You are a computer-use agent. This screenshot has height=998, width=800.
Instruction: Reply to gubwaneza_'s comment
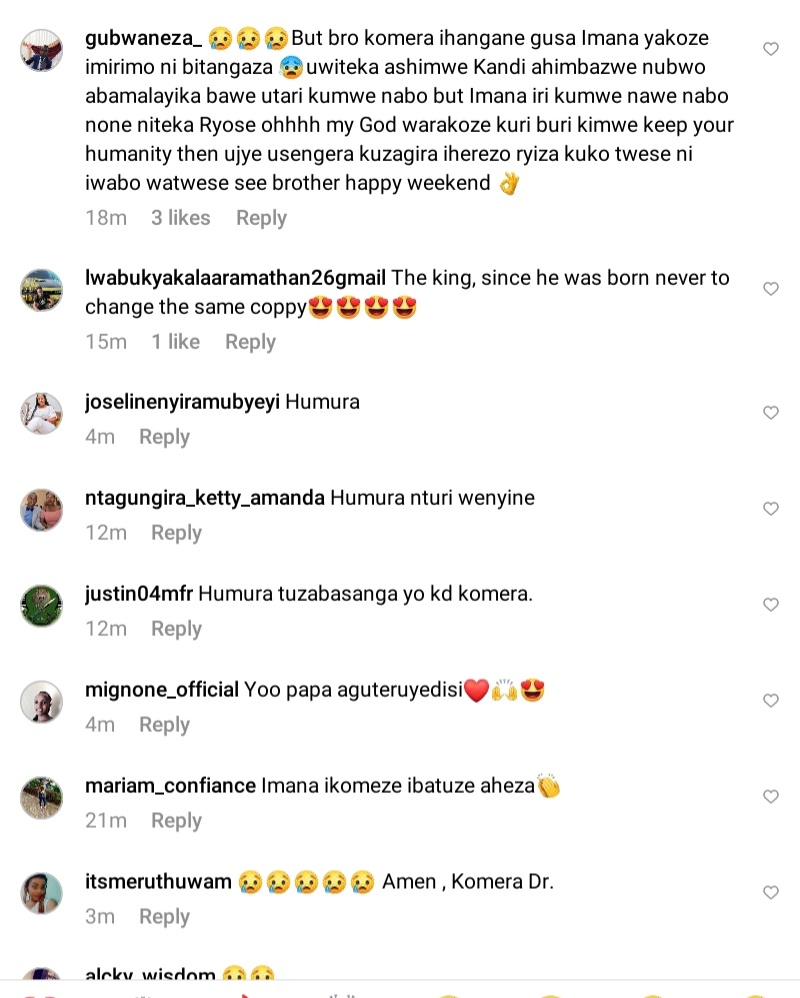pos(261,218)
